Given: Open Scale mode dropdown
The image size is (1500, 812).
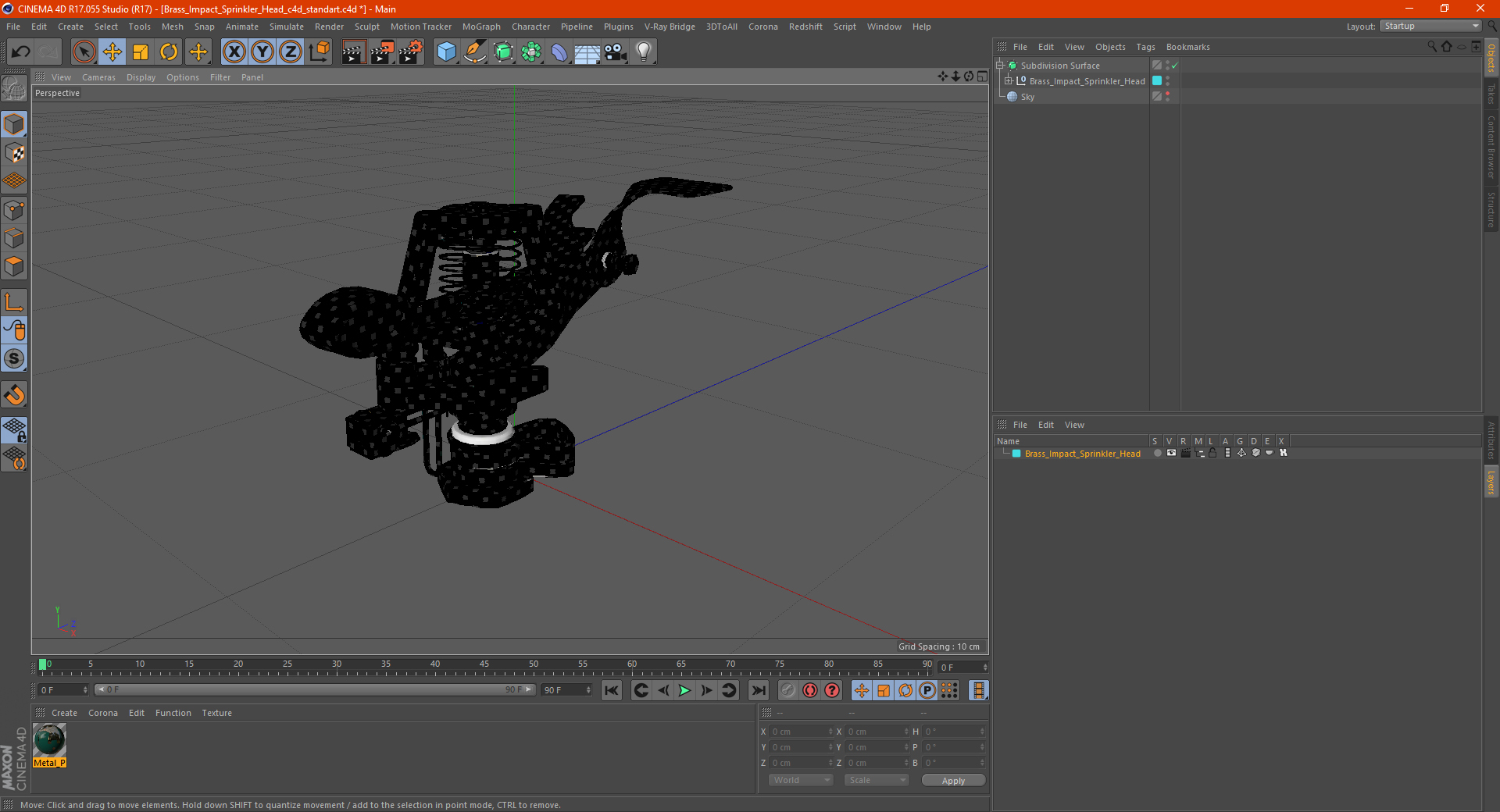Looking at the screenshot, I should click(877, 780).
